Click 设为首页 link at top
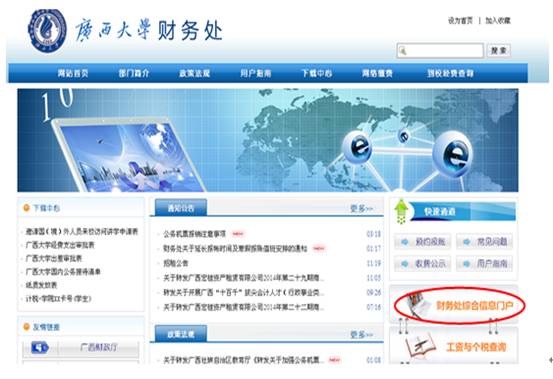 click(x=460, y=21)
